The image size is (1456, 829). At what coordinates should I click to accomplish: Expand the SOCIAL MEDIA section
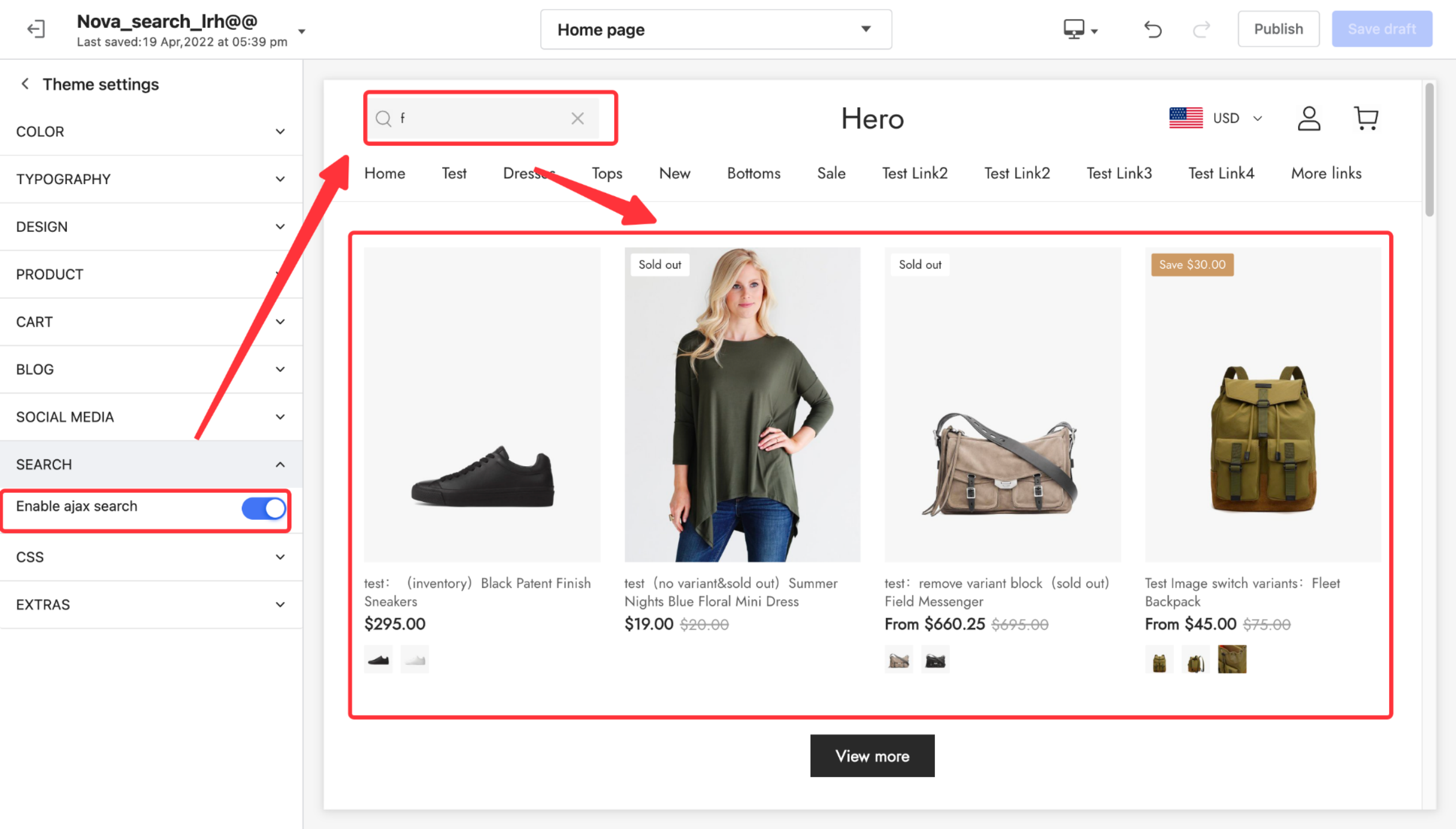(x=151, y=417)
